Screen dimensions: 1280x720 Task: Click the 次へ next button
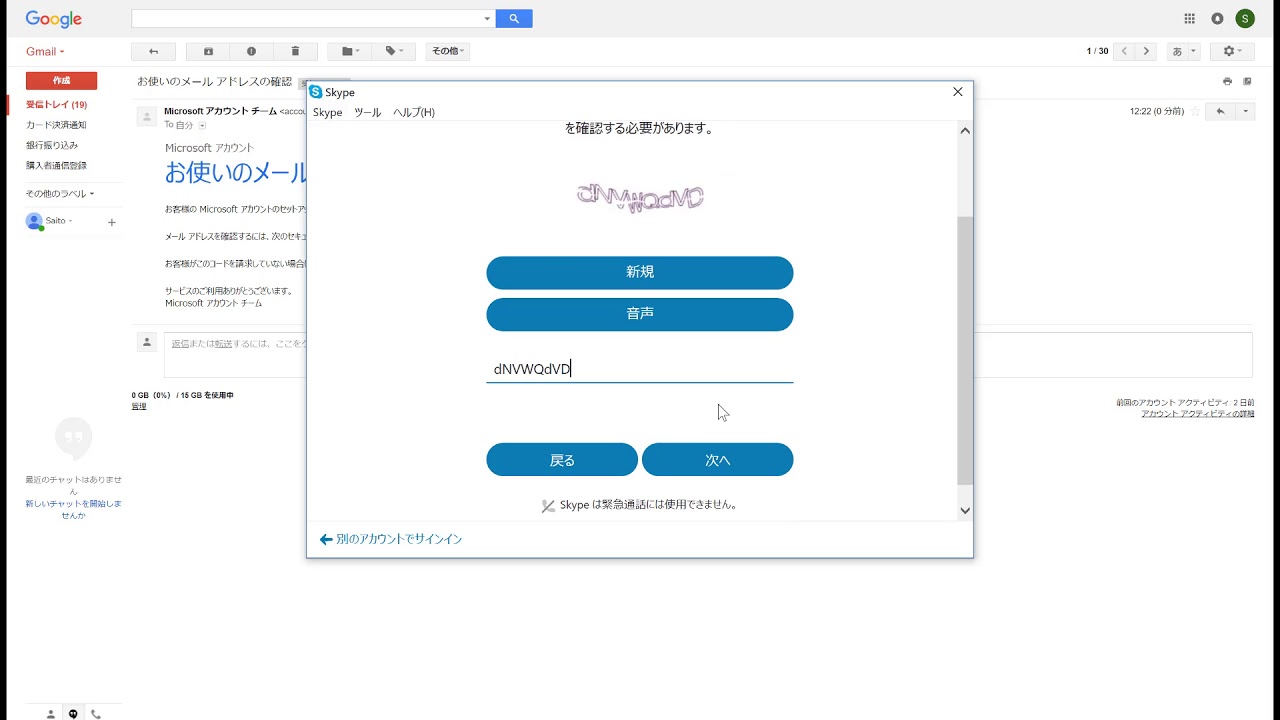[x=718, y=460]
